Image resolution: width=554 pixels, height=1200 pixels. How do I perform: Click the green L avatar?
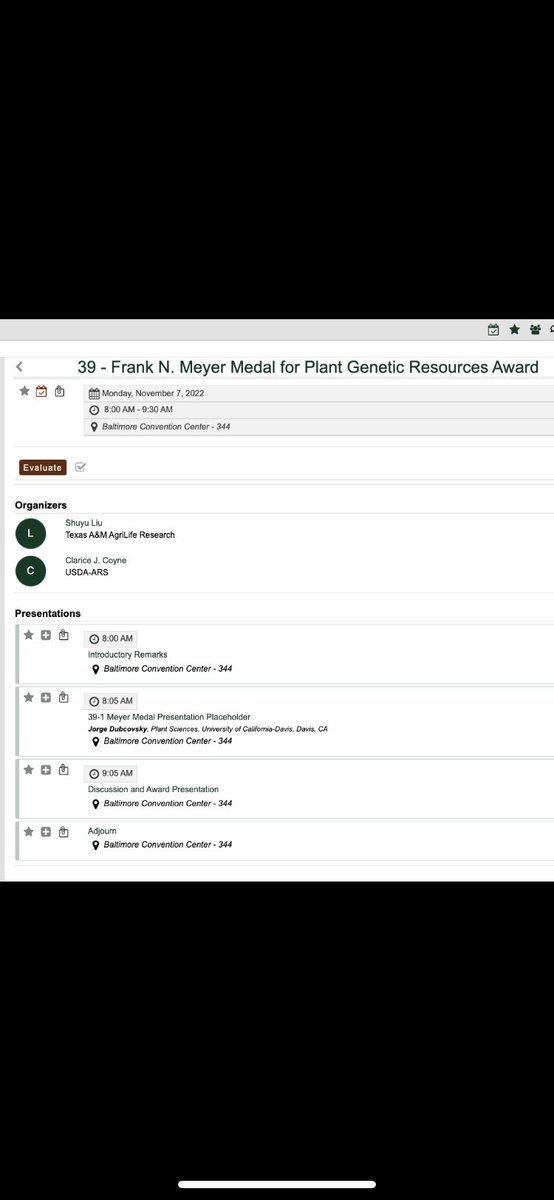click(x=31, y=534)
